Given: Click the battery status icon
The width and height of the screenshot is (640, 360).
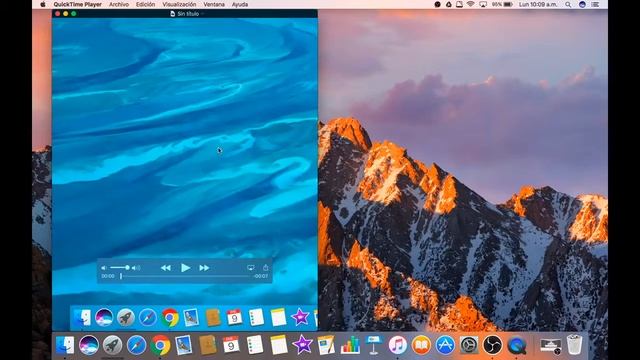Looking at the screenshot, I should tap(508, 4).
